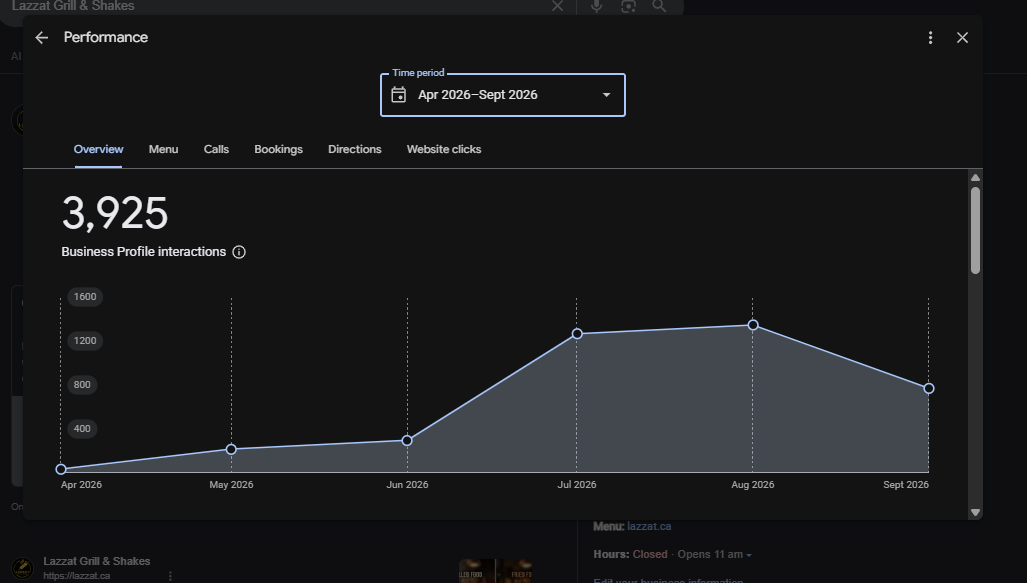Click the 800 axis label
Viewport: 1027px width, 583px height.
[x=83, y=385]
